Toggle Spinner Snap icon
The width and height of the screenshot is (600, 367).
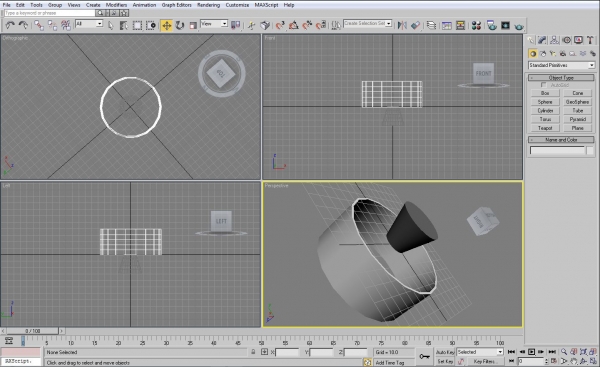tap(321, 25)
